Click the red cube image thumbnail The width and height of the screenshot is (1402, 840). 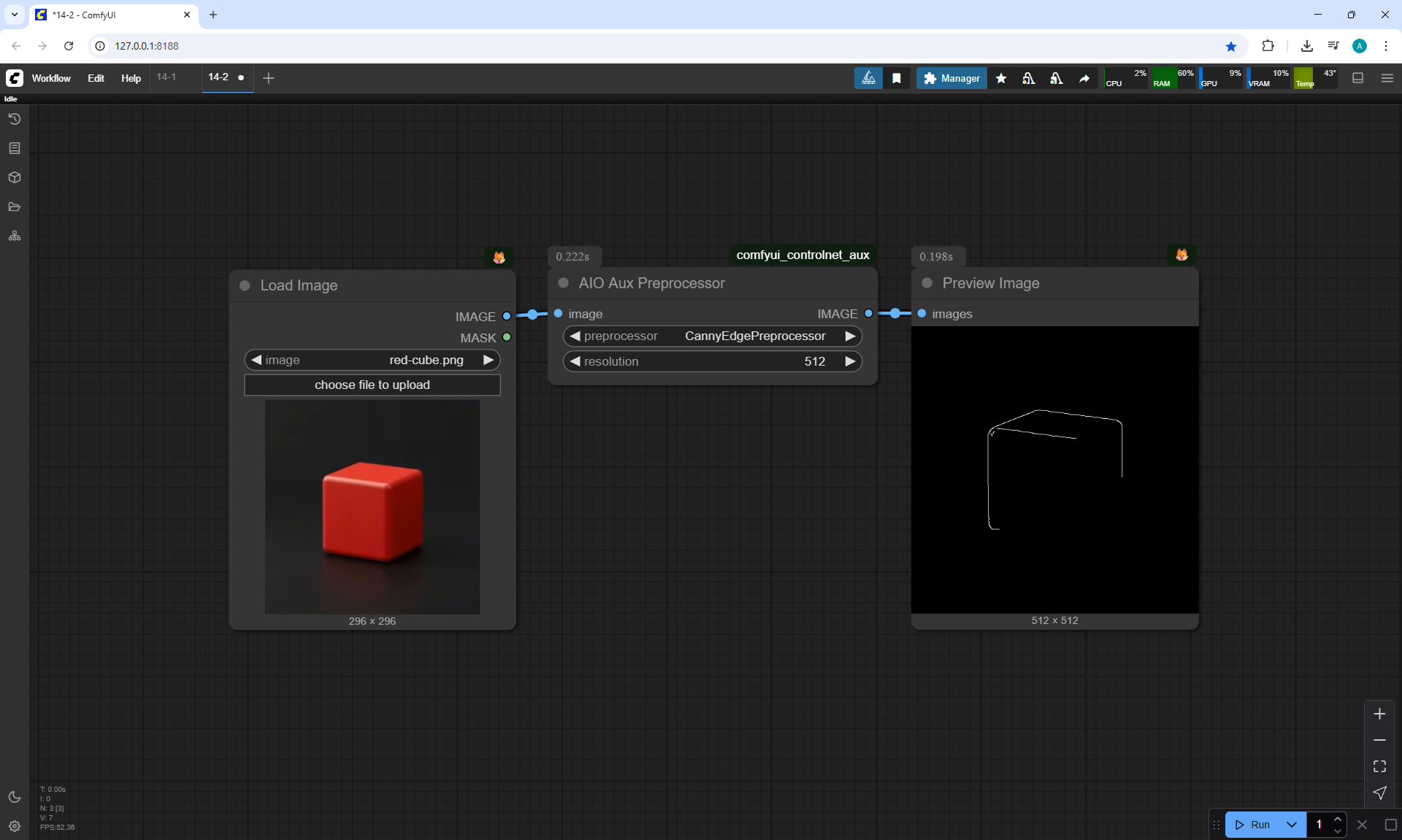(372, 506)
